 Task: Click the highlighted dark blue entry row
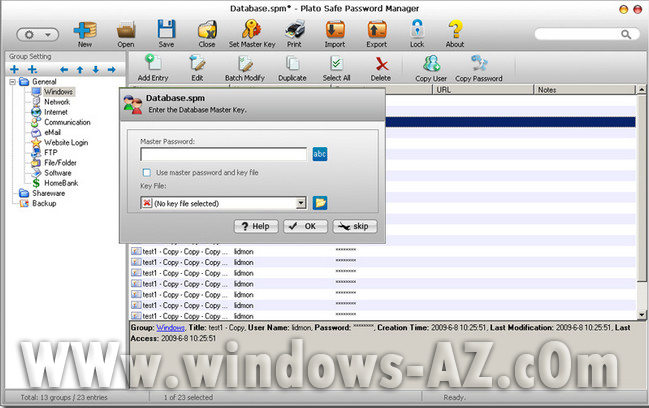click(510, 122)
